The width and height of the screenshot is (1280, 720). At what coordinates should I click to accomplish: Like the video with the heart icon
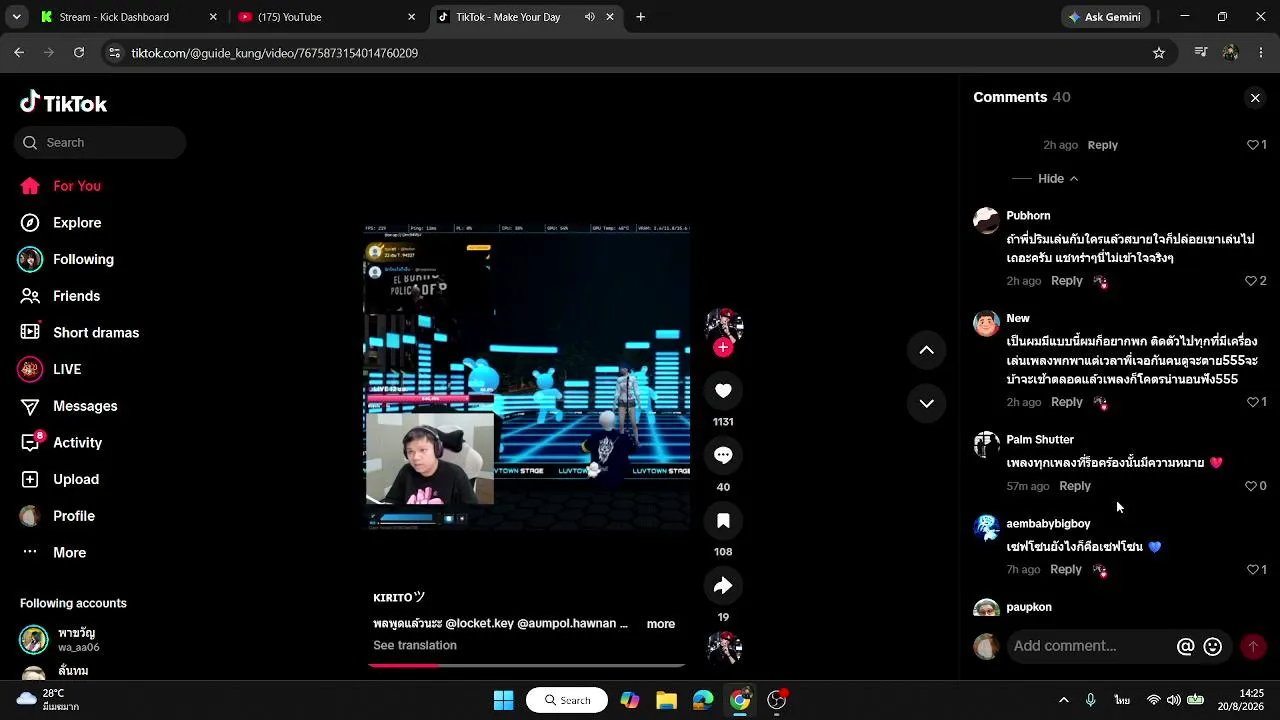(x=723, y=391)
